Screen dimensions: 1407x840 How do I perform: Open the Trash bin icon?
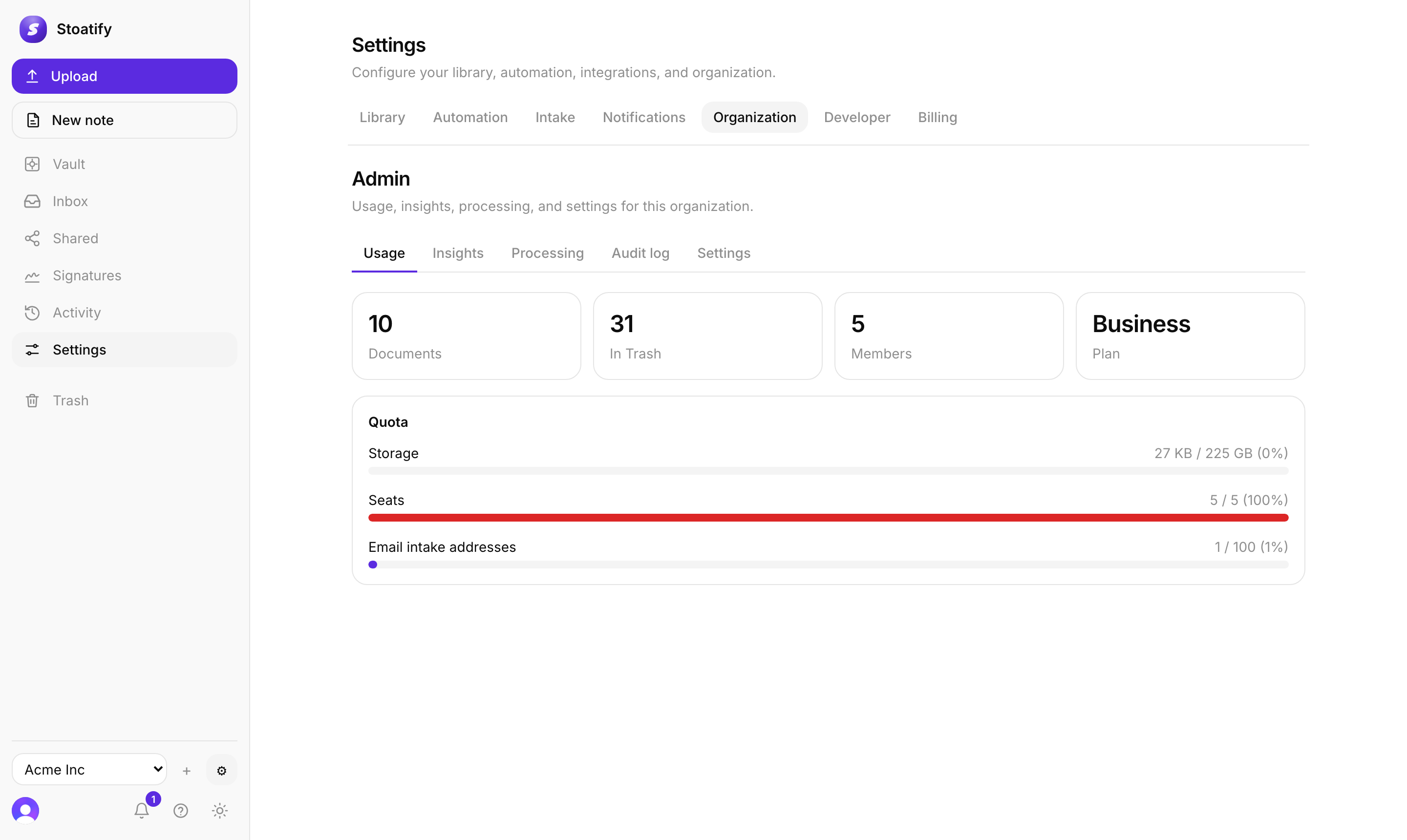click(32, 401)
